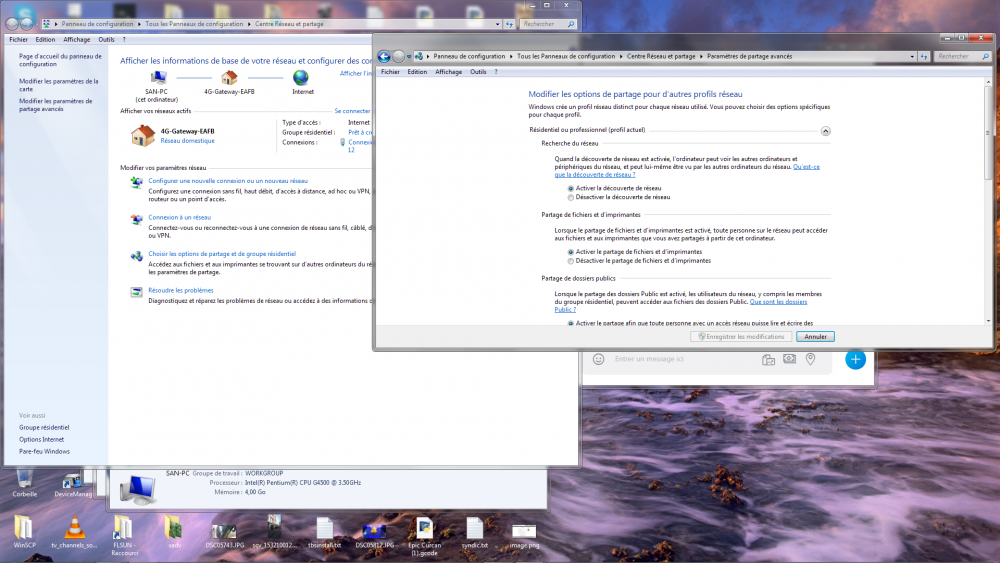Click the Internet globe icon in network map
The width and height of the screenshot is (1000, 563).
coord(300,78)
